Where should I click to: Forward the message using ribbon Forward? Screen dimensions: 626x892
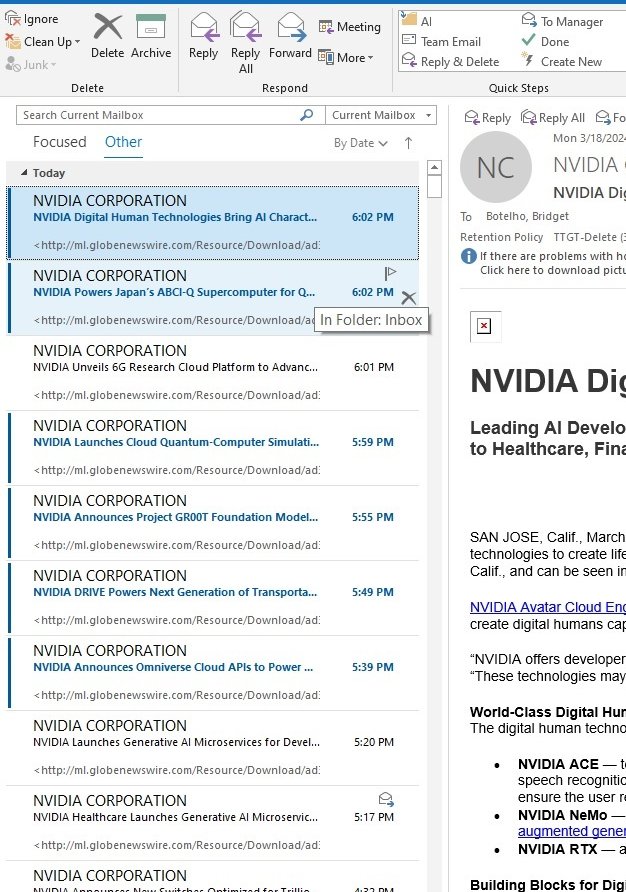290,36
